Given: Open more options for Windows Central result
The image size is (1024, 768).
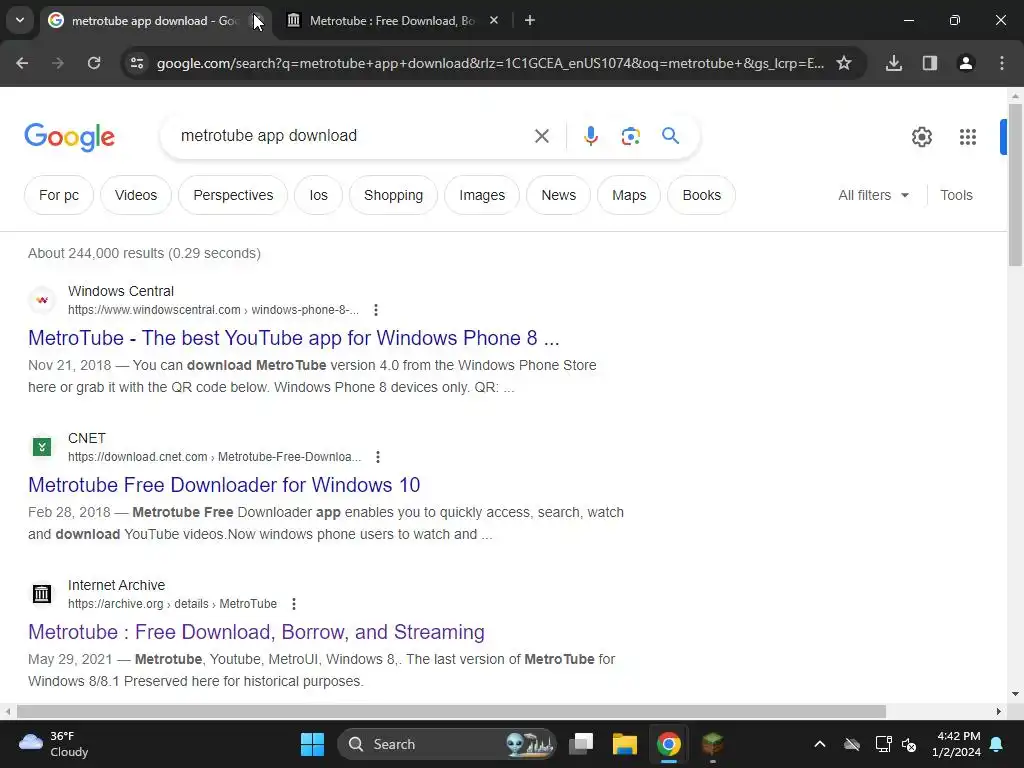Looking at the screenshot, I should pos(376,310).
